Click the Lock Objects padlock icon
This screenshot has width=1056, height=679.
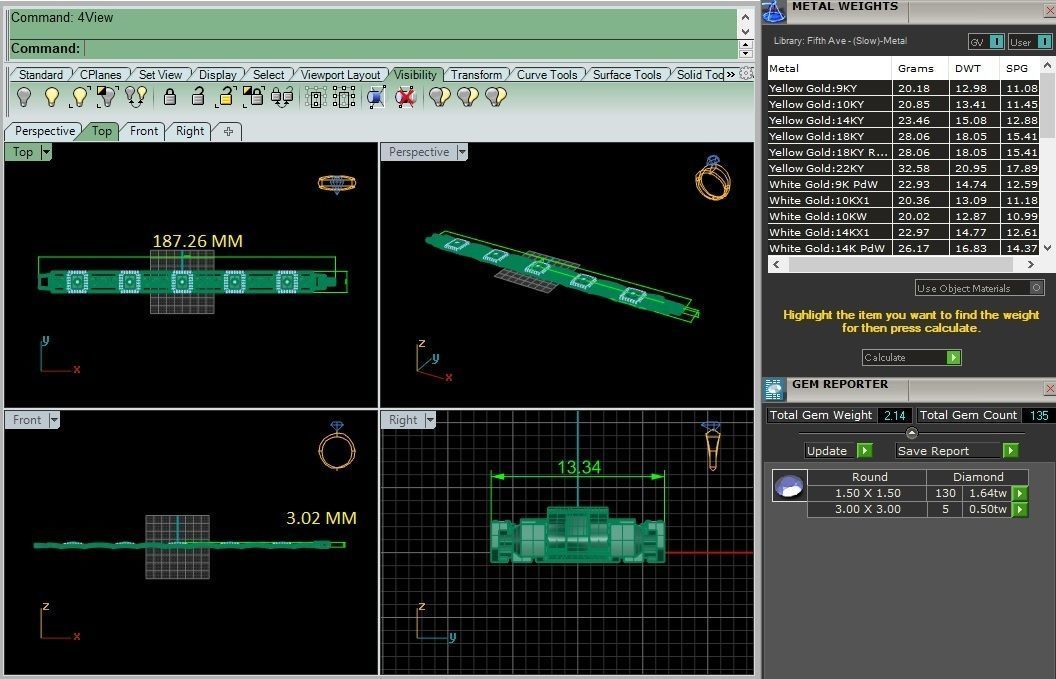coord(170,97)
